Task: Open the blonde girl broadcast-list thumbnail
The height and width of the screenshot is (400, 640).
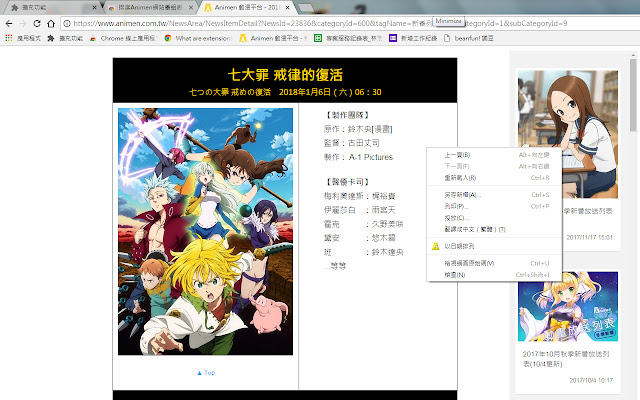Action: tap(568, 306)
